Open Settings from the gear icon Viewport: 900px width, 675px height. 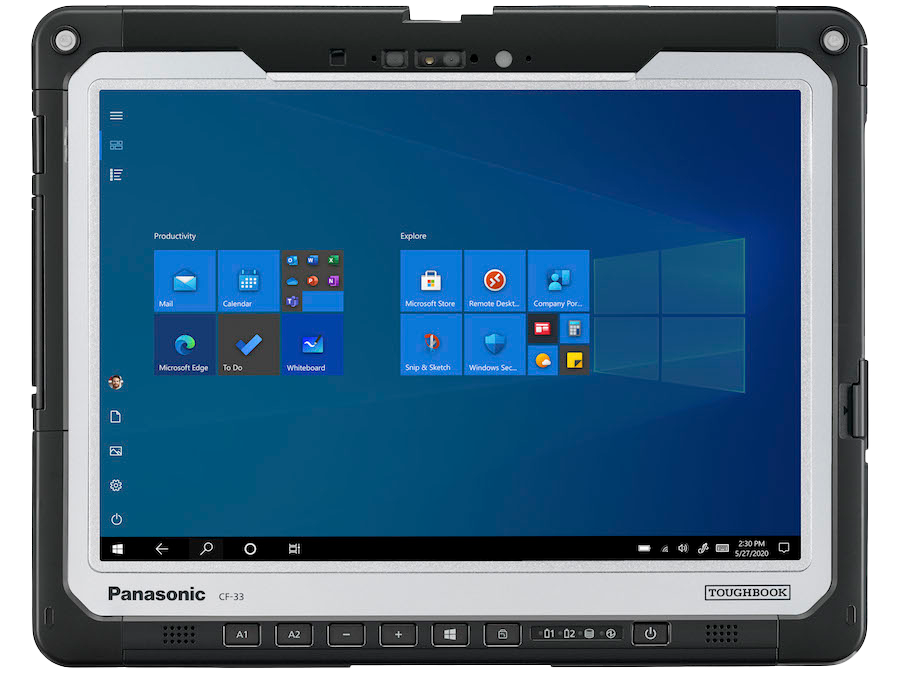[116, 485]
